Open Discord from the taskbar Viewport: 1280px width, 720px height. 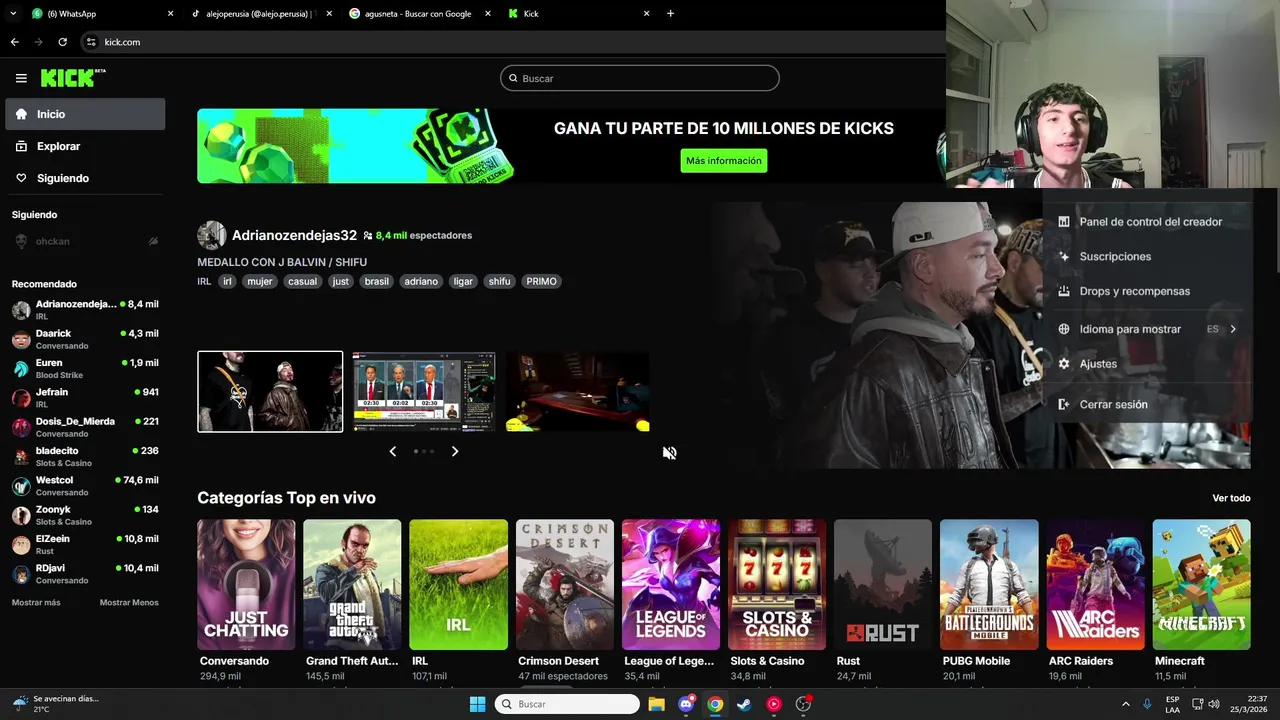click(686, 704)
